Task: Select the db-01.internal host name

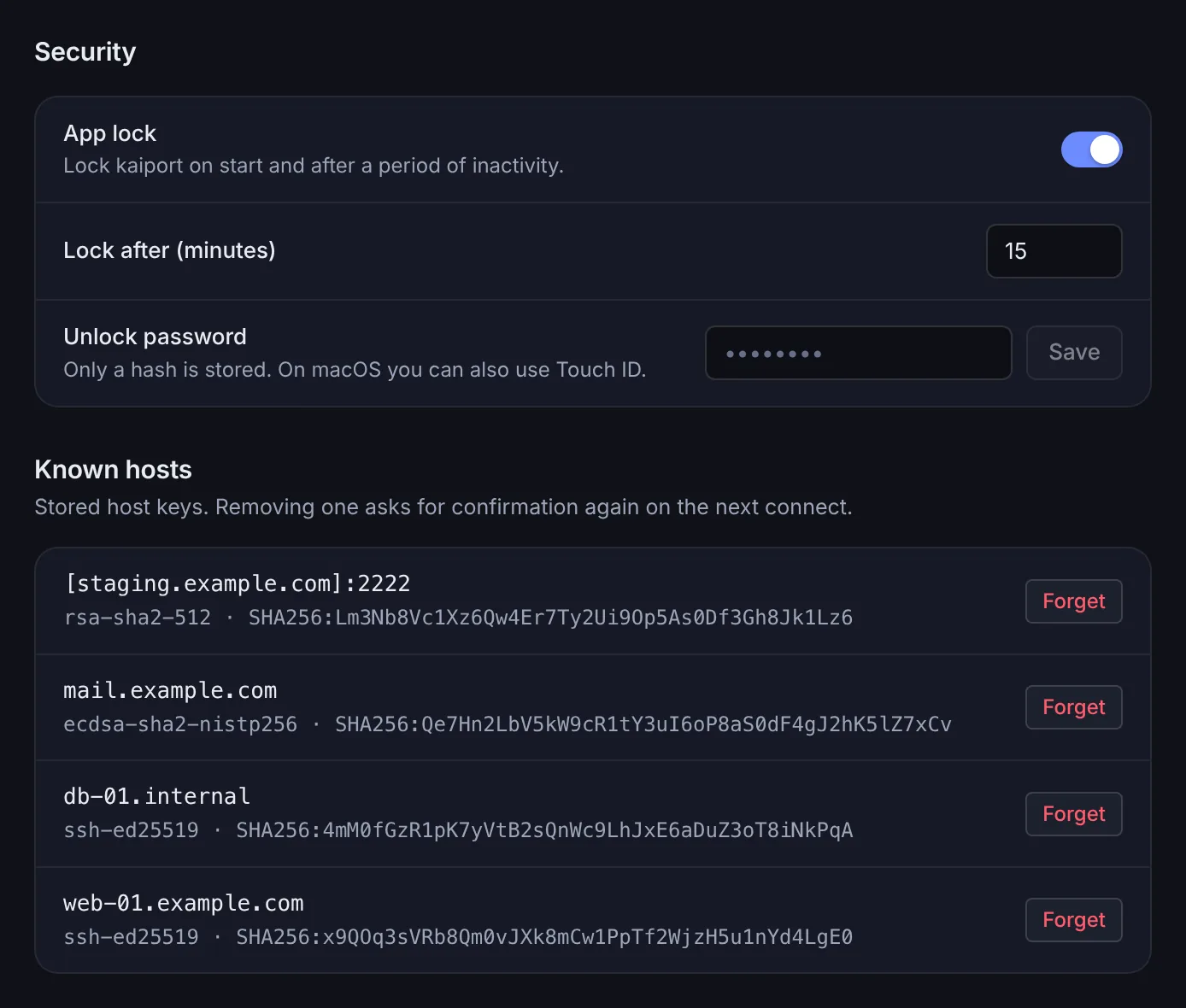Action: [157, 796]
